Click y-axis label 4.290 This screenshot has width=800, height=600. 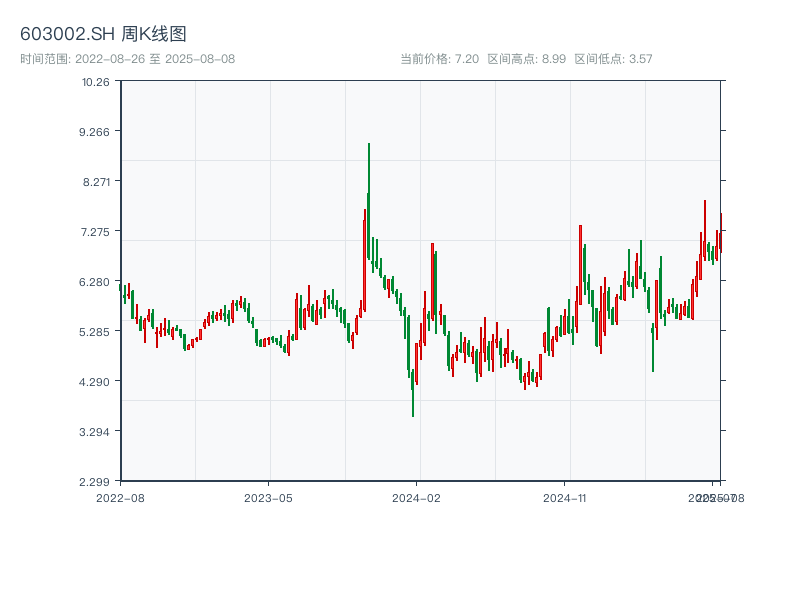click(x=94, y=382)
